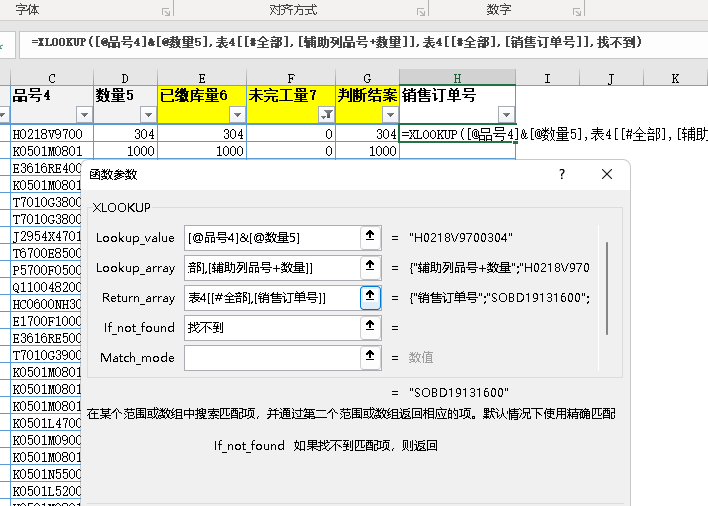Close the 函数参数 dialog

[607, 174]
